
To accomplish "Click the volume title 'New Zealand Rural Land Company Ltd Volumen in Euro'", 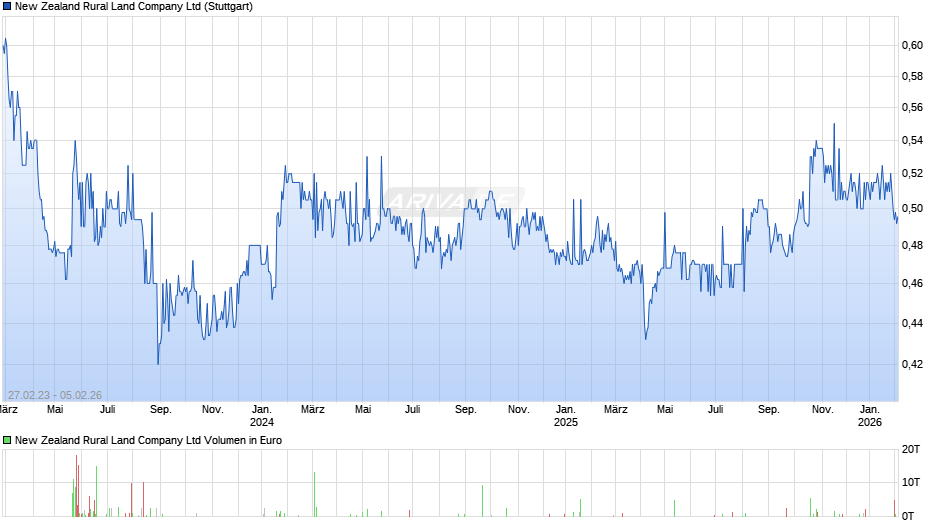I will point(148,440).
